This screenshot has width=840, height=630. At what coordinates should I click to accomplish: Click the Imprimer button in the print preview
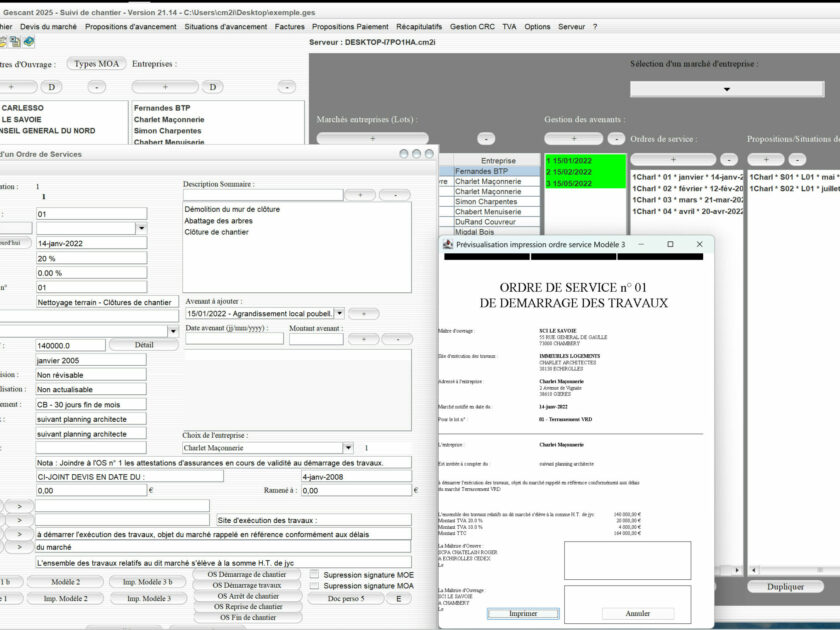pyautogui.click(x=524, y=613)
